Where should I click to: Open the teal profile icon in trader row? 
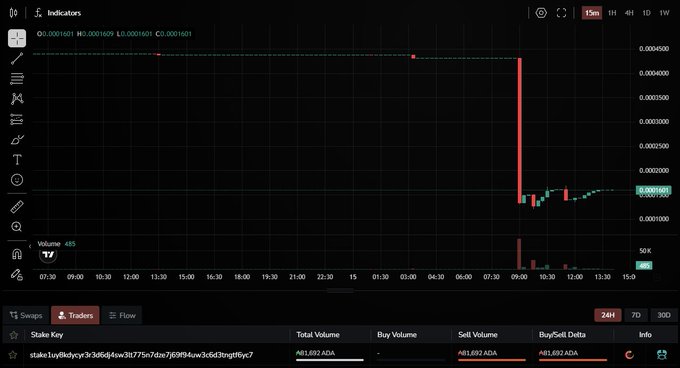coord(662,355)
